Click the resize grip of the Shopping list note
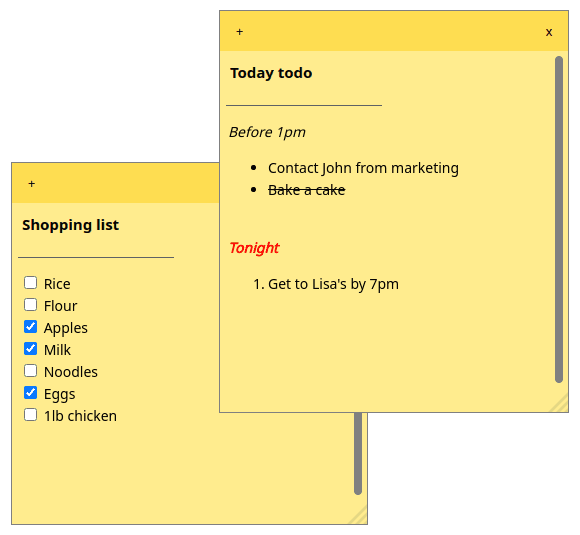 (x=359, y=516)
